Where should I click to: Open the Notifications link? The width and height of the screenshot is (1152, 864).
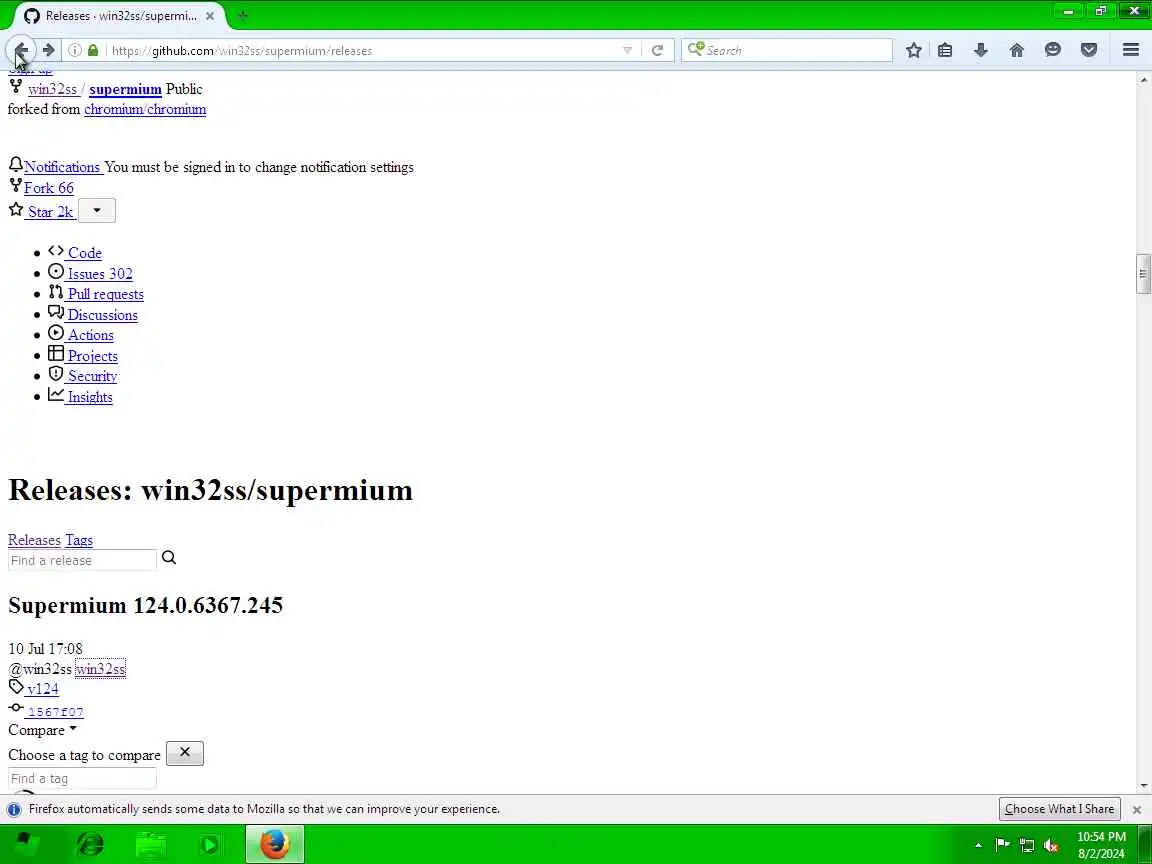click(x=62, y=167)
